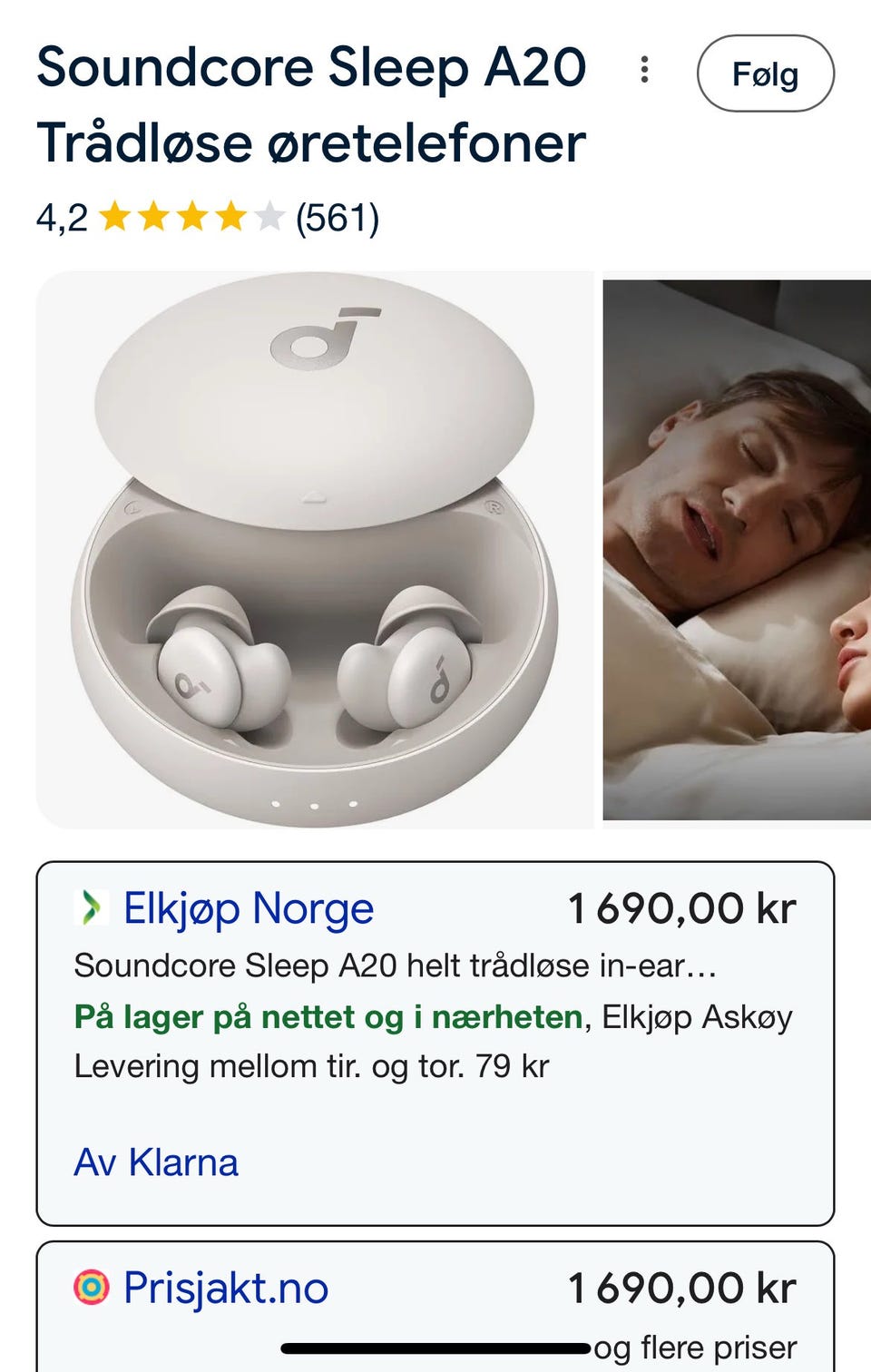Tap the home indicator bar at bottom
Image resolution: width=871 pixels, height=1372 pixels.
(x=436, y=1348)
